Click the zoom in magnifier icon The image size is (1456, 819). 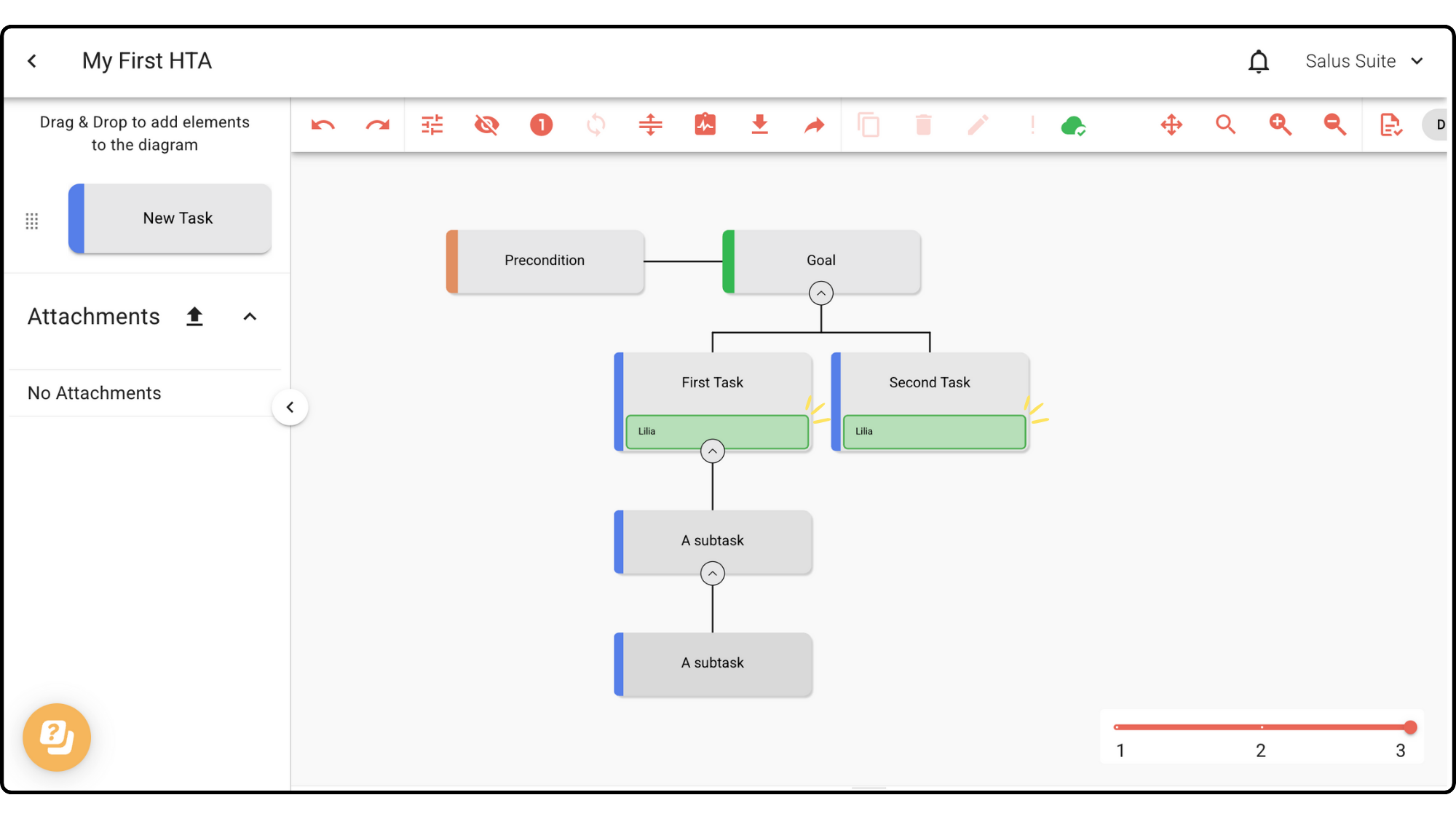click(1280, 125)
